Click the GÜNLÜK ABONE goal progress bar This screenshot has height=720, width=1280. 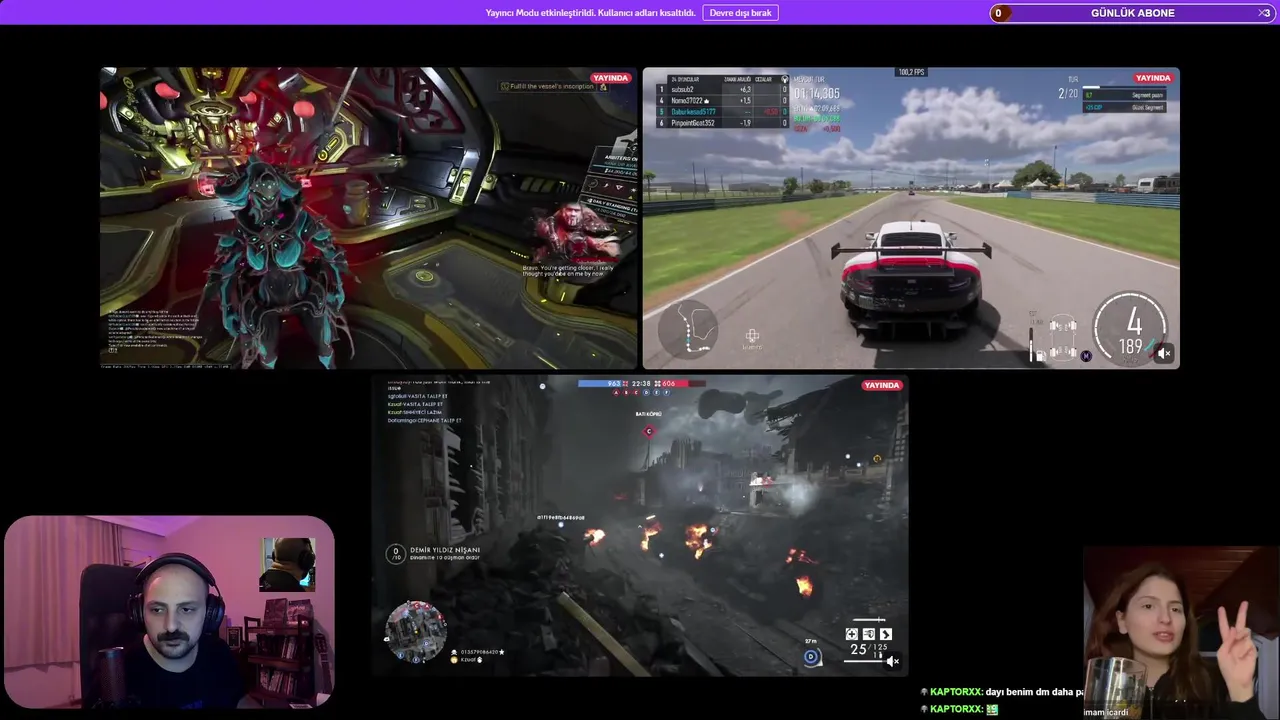[x=1132, y=13]
